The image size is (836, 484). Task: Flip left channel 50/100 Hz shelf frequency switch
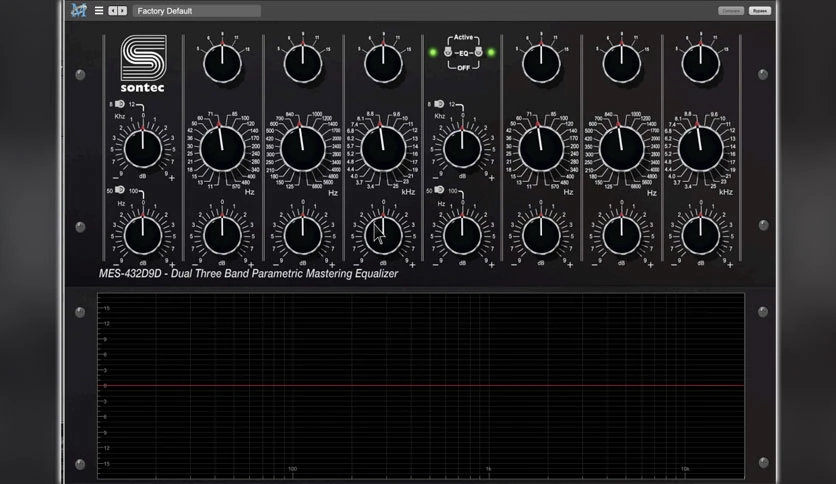click(120, 190)
